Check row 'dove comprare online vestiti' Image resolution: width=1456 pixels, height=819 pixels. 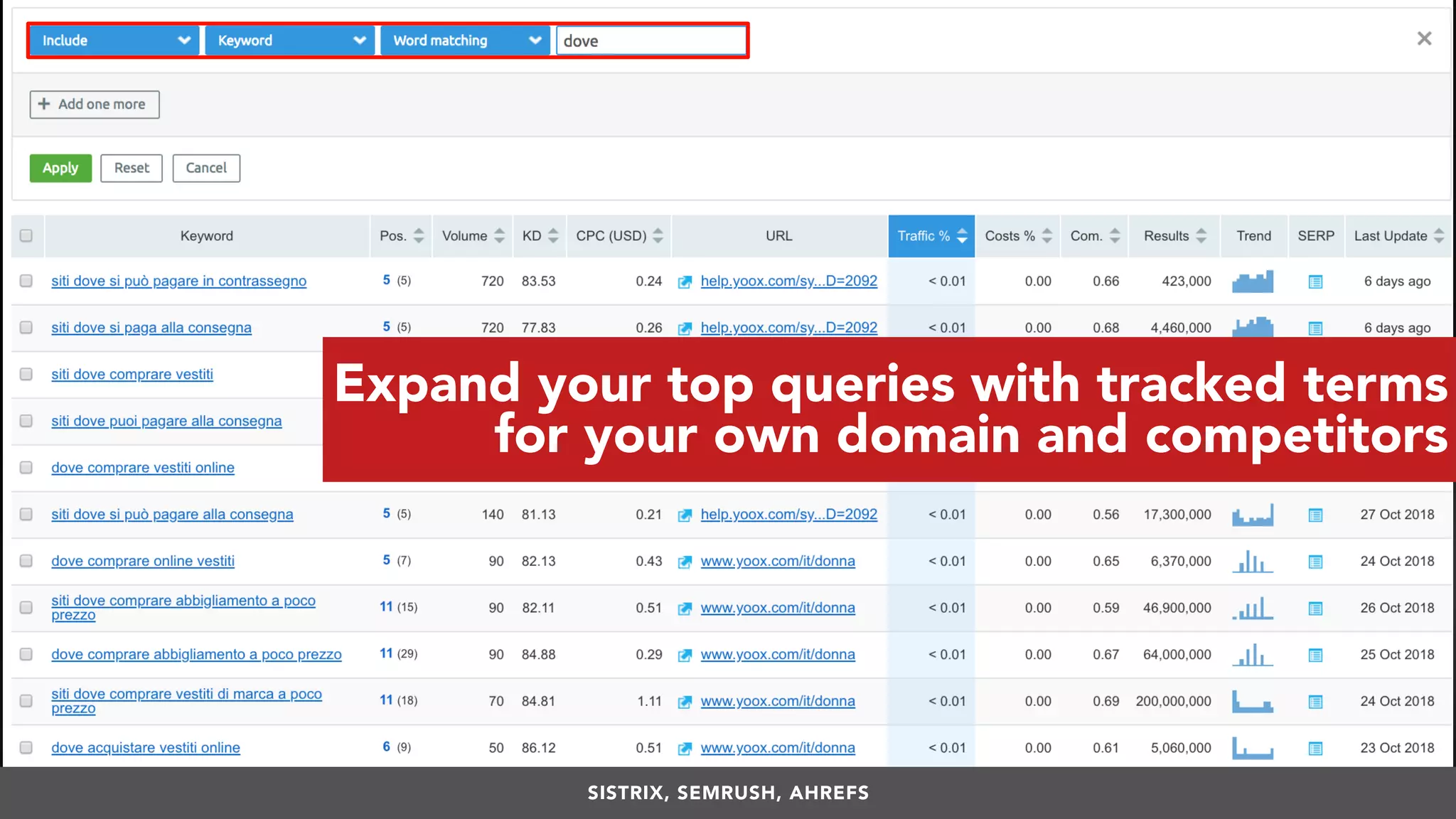[x=26, y=561]
